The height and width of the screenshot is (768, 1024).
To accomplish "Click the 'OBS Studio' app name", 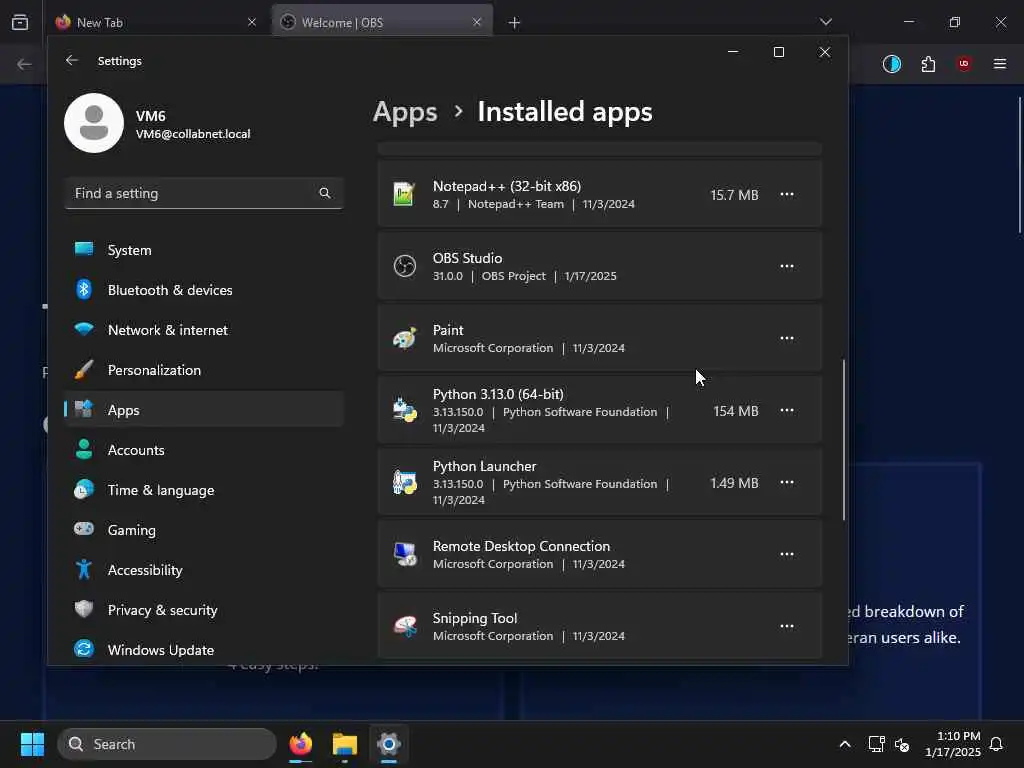I will [468, 258].
